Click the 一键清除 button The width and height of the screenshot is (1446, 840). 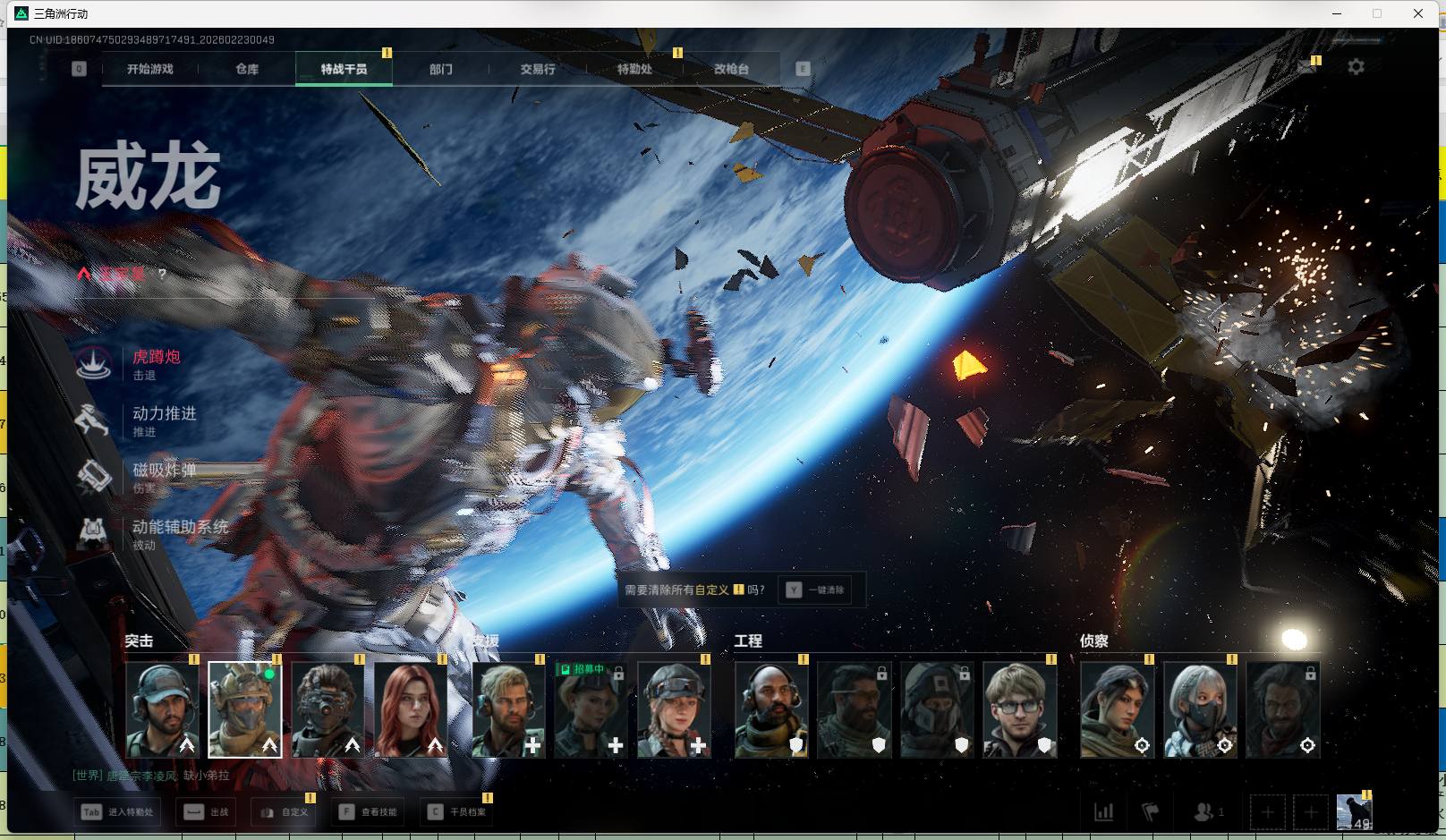816,590
